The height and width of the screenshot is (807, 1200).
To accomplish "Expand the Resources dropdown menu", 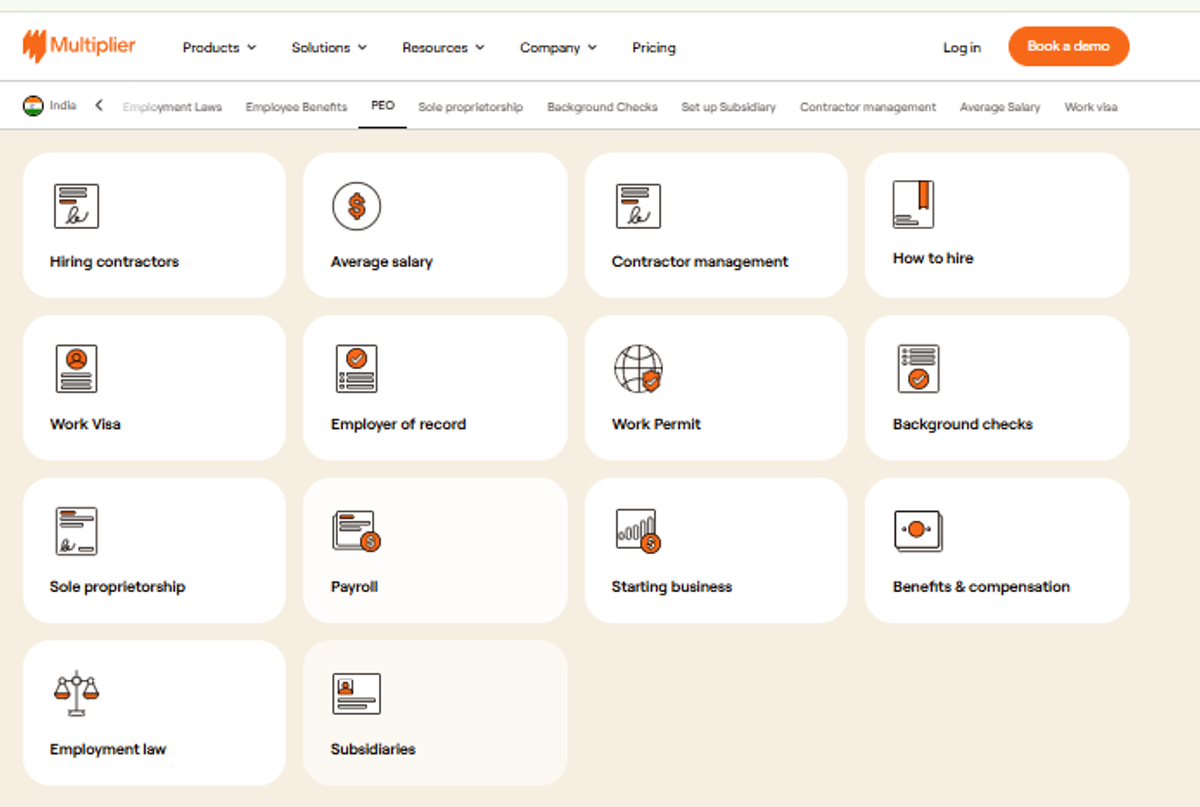I will point(443,47).
